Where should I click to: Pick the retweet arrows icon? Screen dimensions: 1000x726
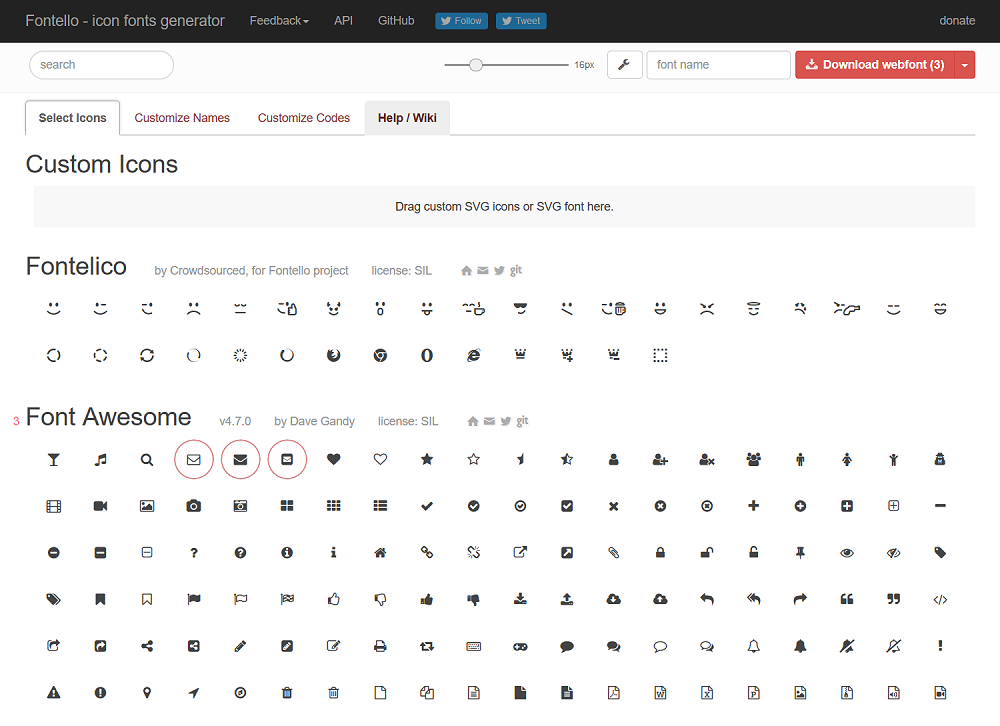click(427, 646)
